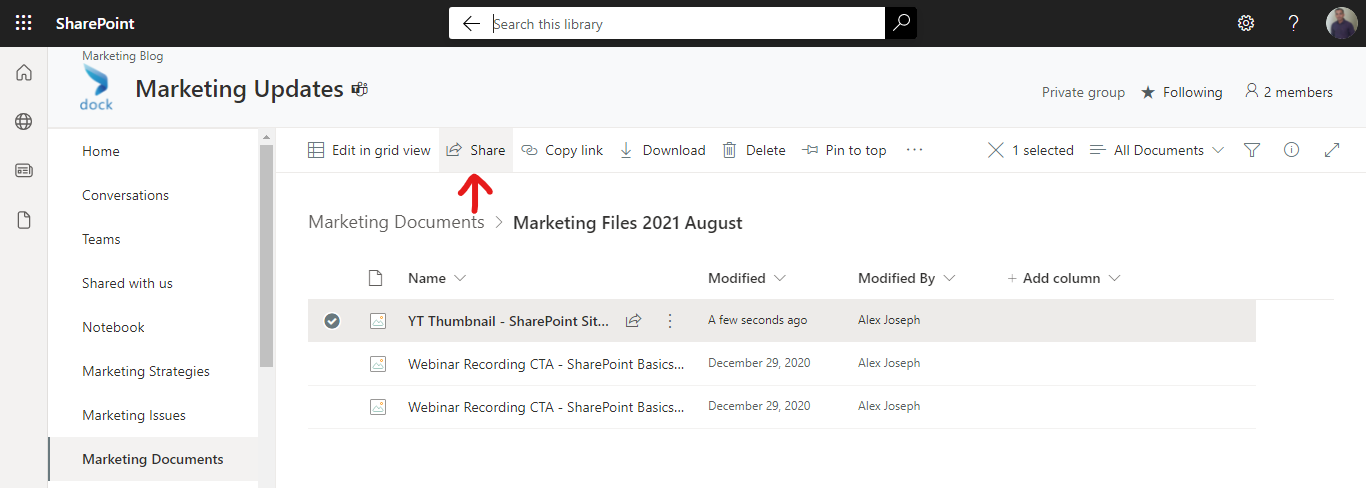Click the file type column header icon
Viewport: 1366px width, 488px height.
point(376,278)
